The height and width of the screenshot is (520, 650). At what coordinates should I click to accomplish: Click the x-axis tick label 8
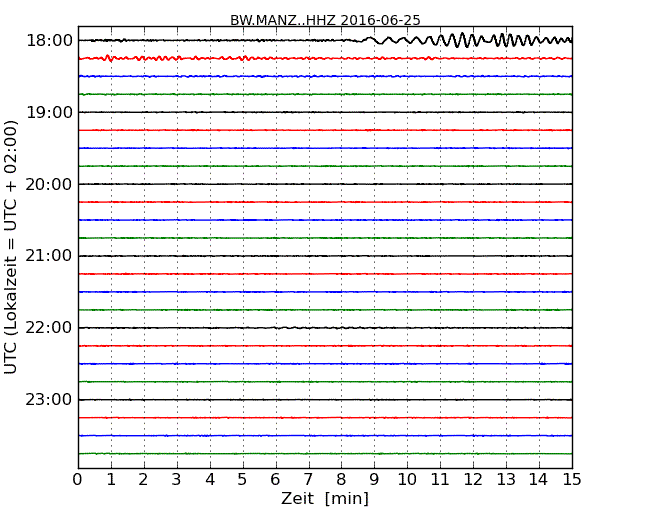(341, 480)
